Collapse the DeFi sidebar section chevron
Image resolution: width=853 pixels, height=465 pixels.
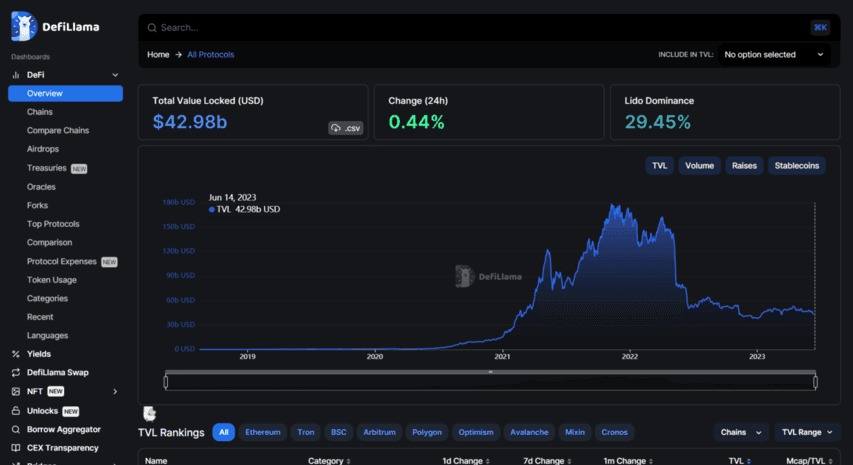point(115,75)
